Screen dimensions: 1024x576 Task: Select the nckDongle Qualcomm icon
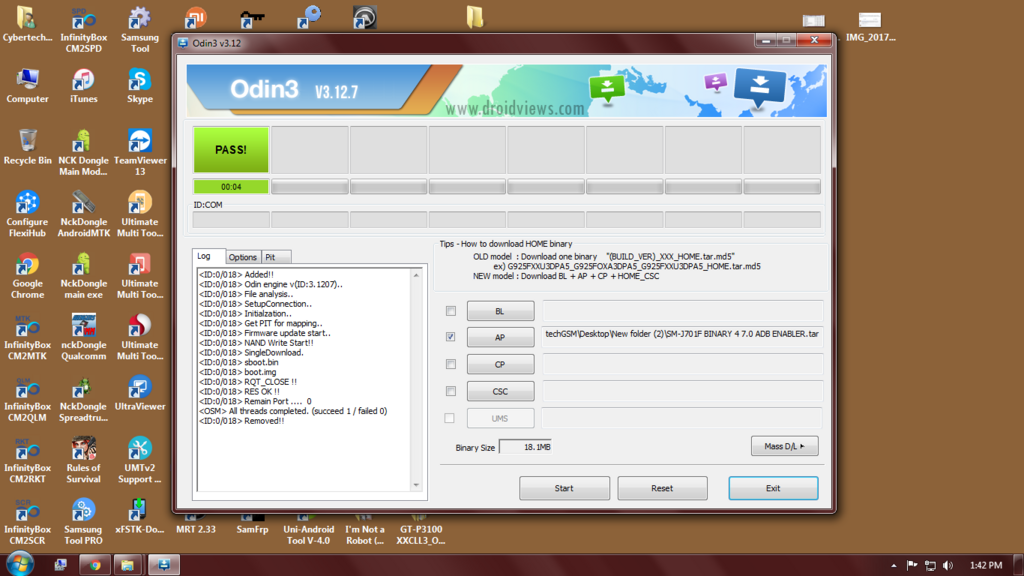(84, 337)
